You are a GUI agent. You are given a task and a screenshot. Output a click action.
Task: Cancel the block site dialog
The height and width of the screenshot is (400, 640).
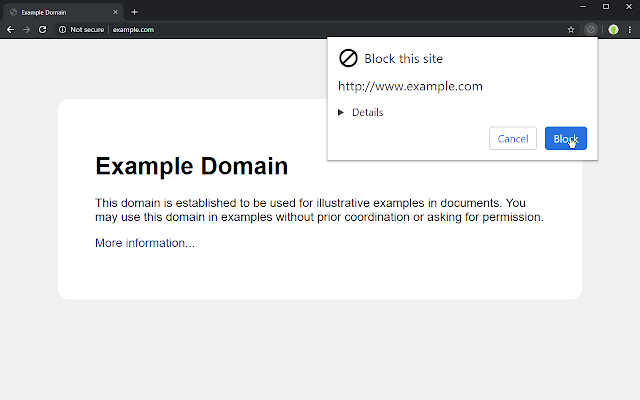coord(513,138)
